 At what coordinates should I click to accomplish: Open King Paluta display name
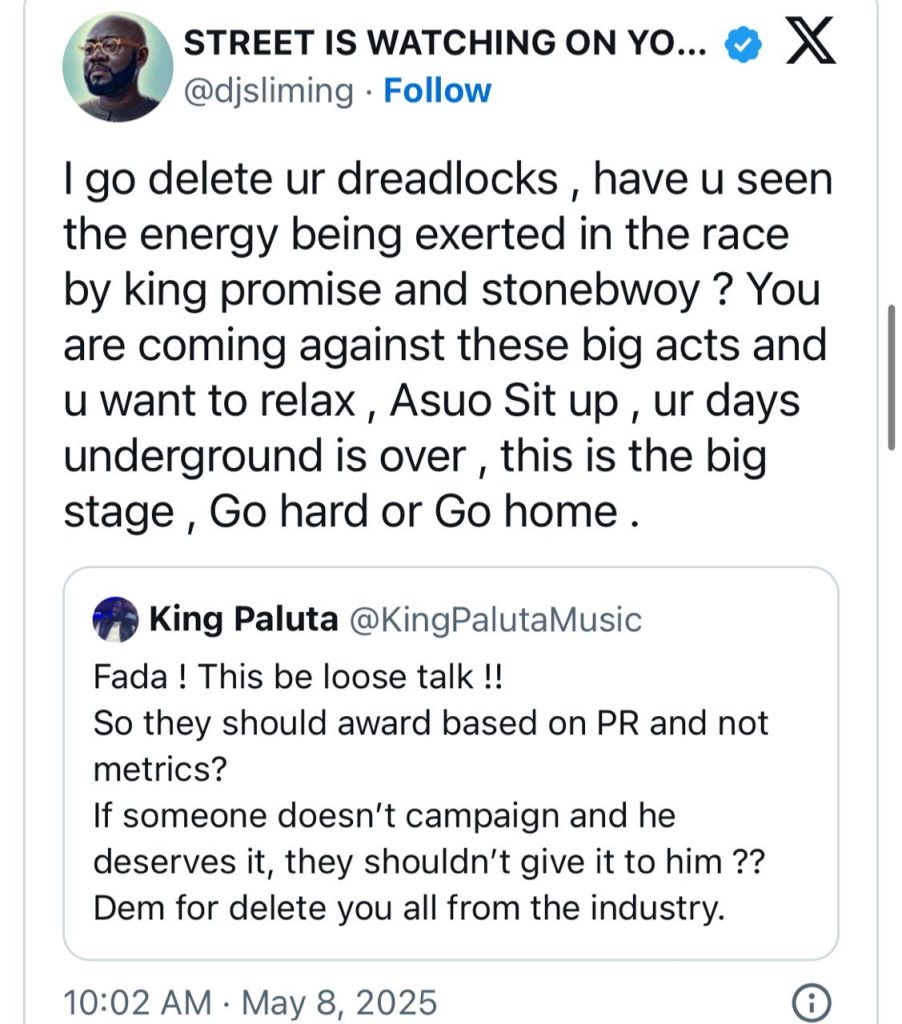point(243,620)
